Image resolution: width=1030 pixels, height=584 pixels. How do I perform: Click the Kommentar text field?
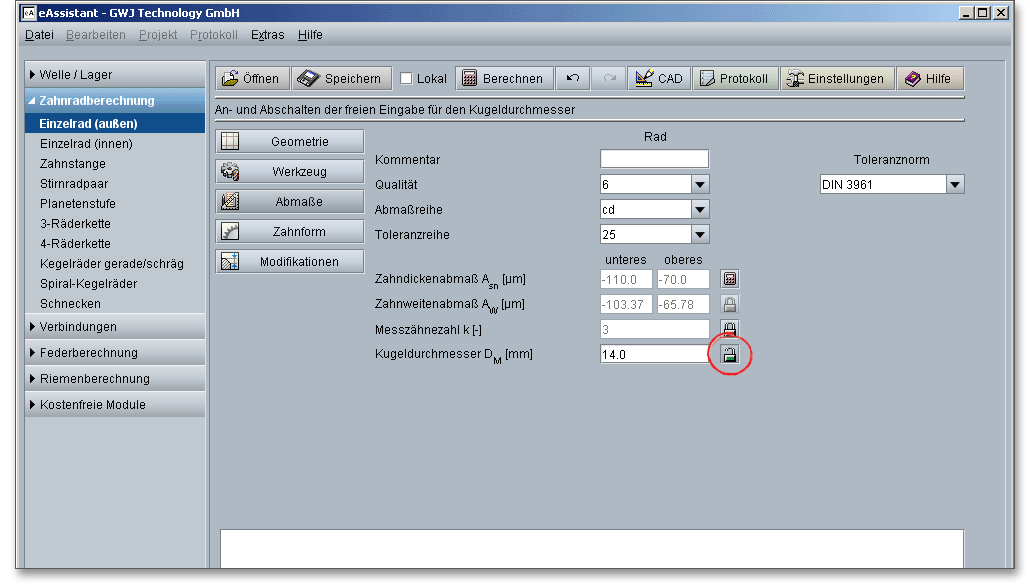pyautogui.click(x=654, y=159)
